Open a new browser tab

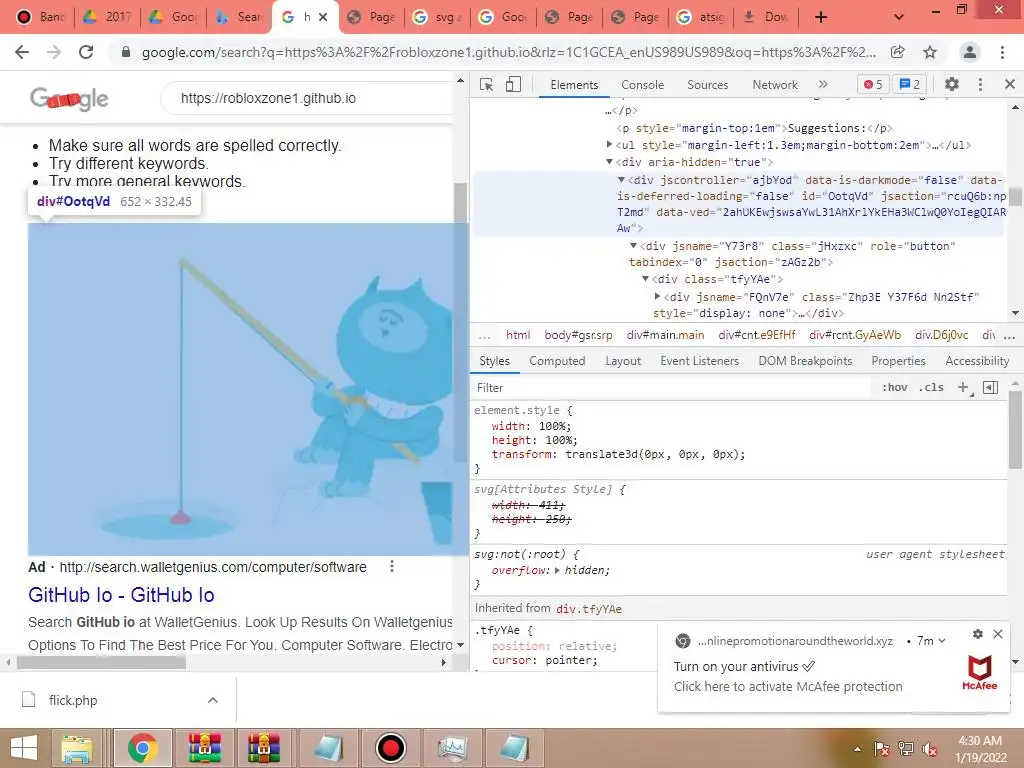pyautogui.click(x=821, y=17)
